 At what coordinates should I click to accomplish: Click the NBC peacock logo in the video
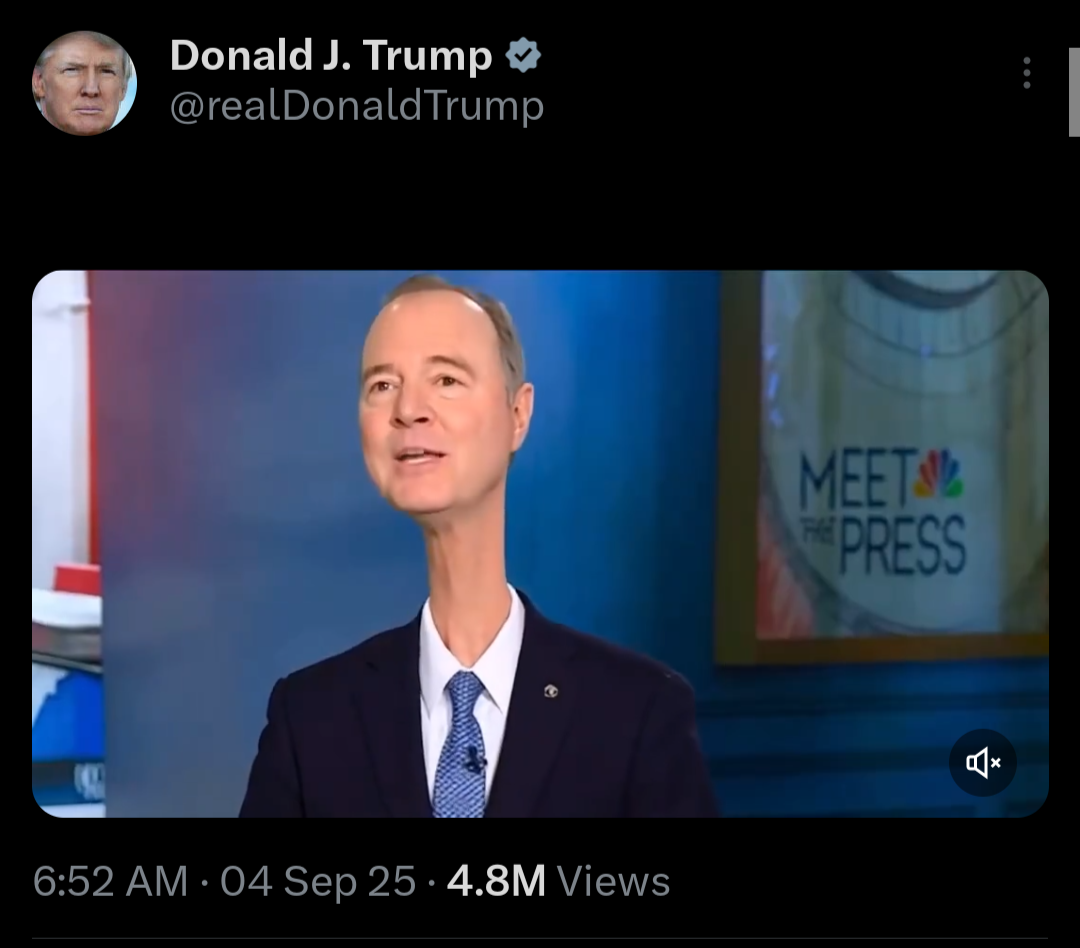point(938,473)
